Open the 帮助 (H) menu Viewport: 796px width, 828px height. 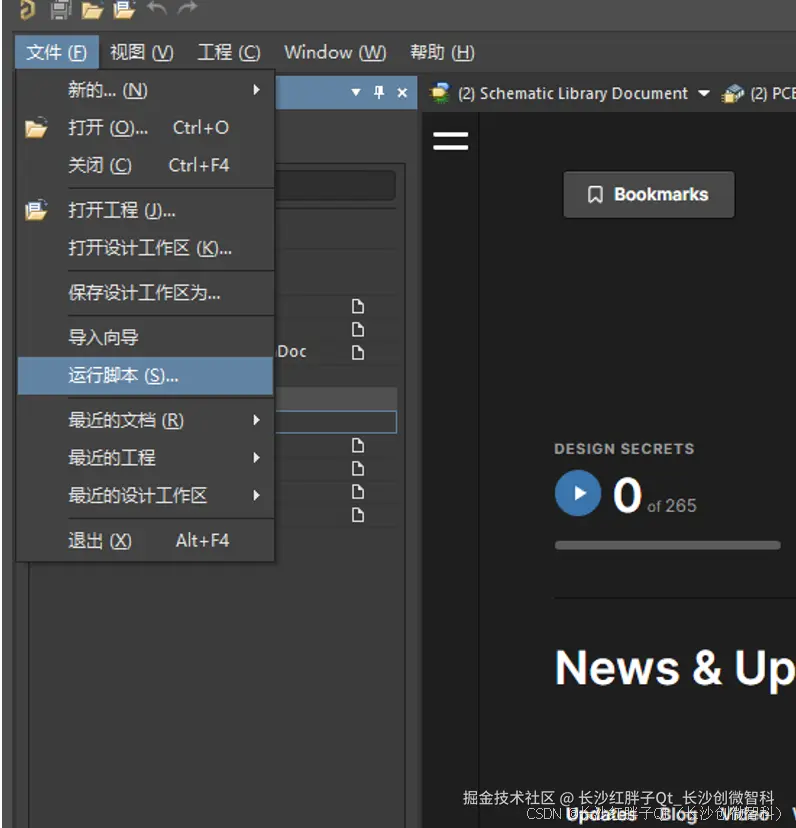pyautogui.click(x=442, y=52)
